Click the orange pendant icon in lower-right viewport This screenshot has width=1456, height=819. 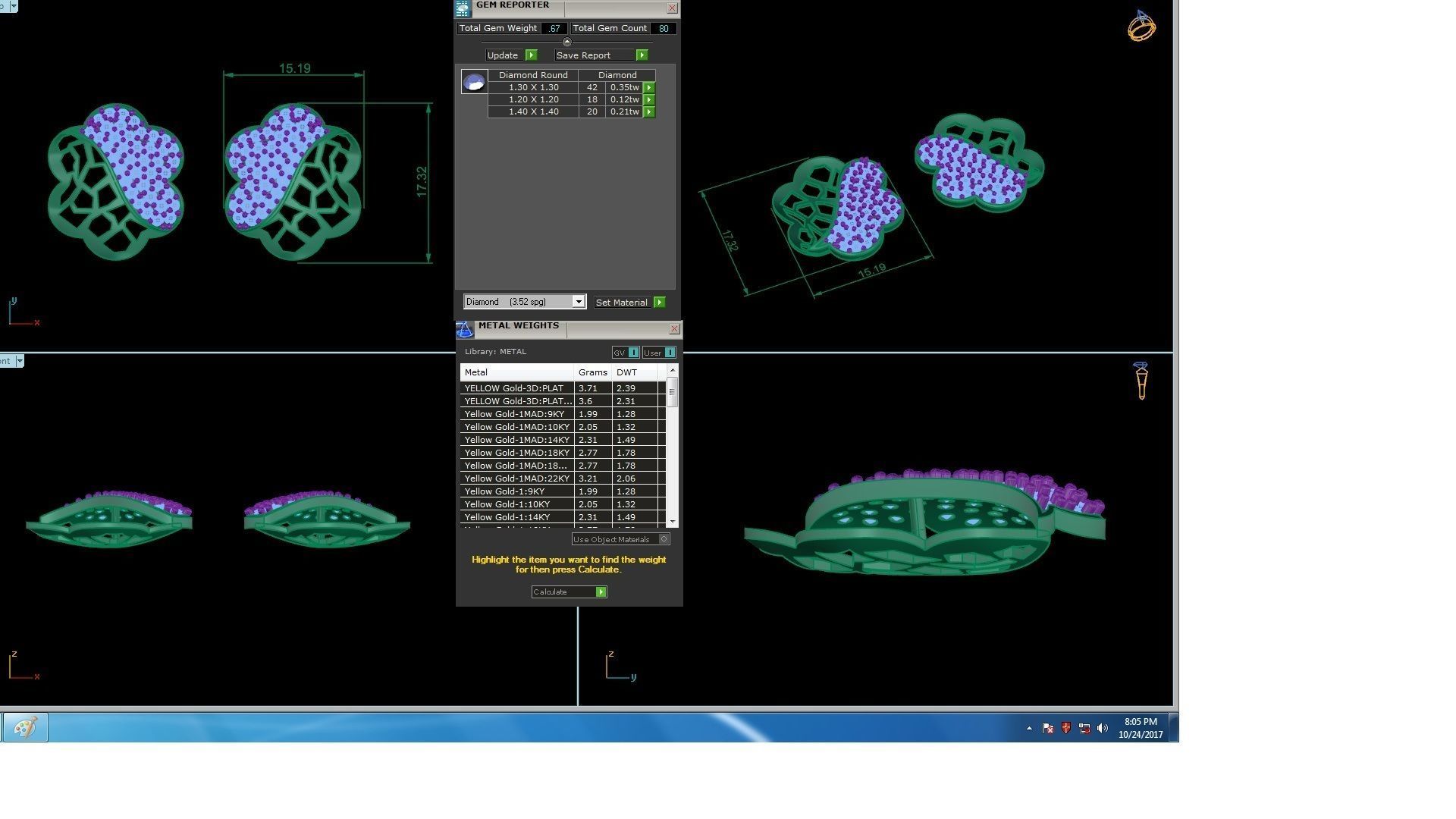(x=1141, y=381)
